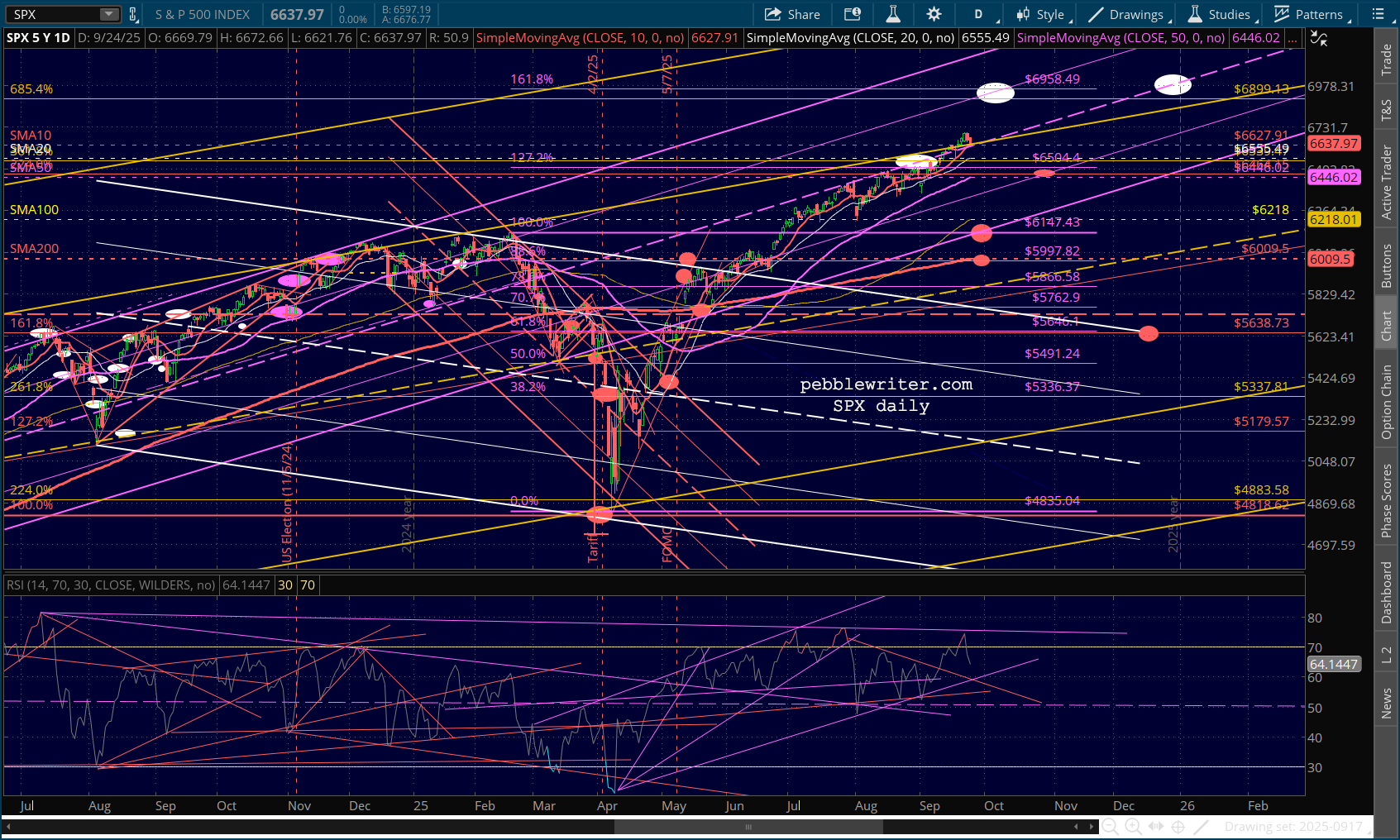Click the Edit studies flask icon

(x=893, y=14)
